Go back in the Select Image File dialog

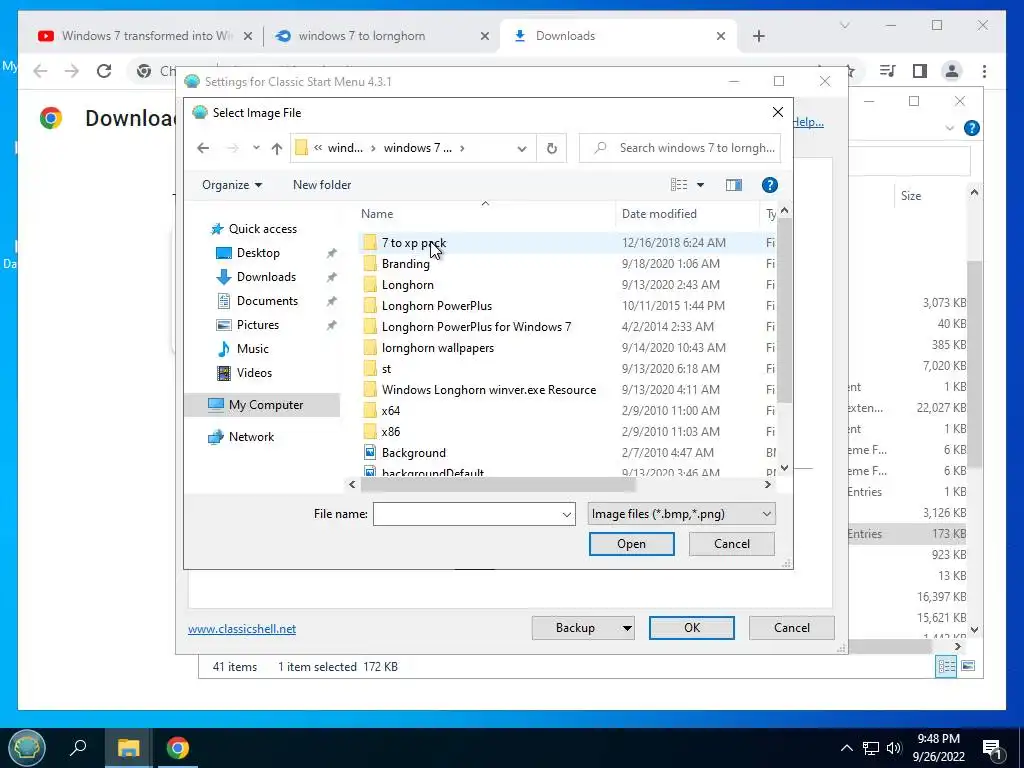point(203,148)
